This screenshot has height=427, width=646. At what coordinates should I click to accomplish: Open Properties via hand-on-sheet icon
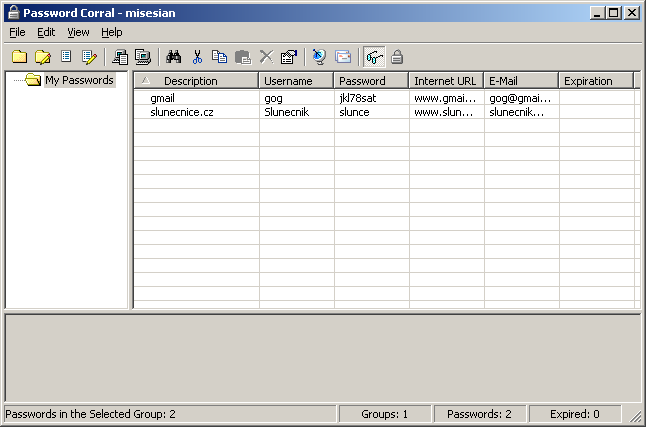(289, 57)
